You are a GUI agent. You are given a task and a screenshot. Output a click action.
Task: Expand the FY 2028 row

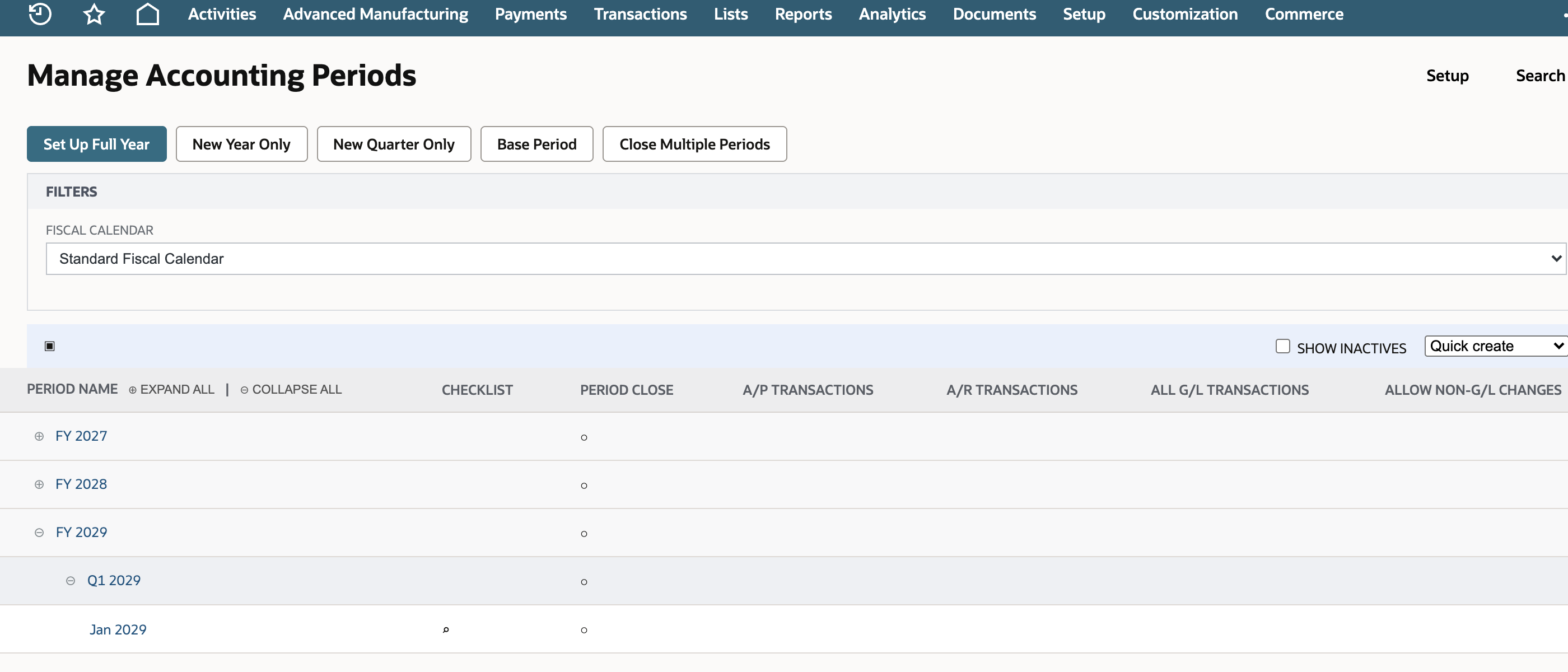coord(39,484)
